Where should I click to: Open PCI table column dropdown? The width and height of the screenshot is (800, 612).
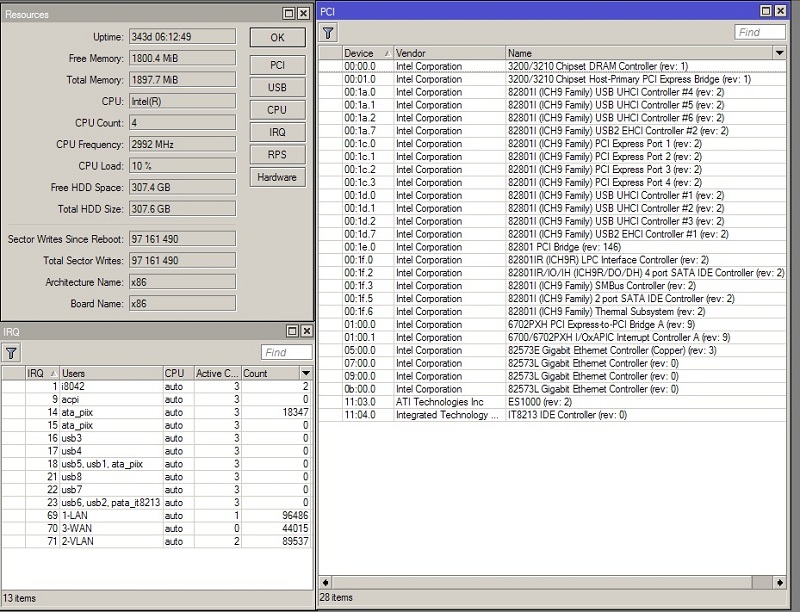[780, 53]
